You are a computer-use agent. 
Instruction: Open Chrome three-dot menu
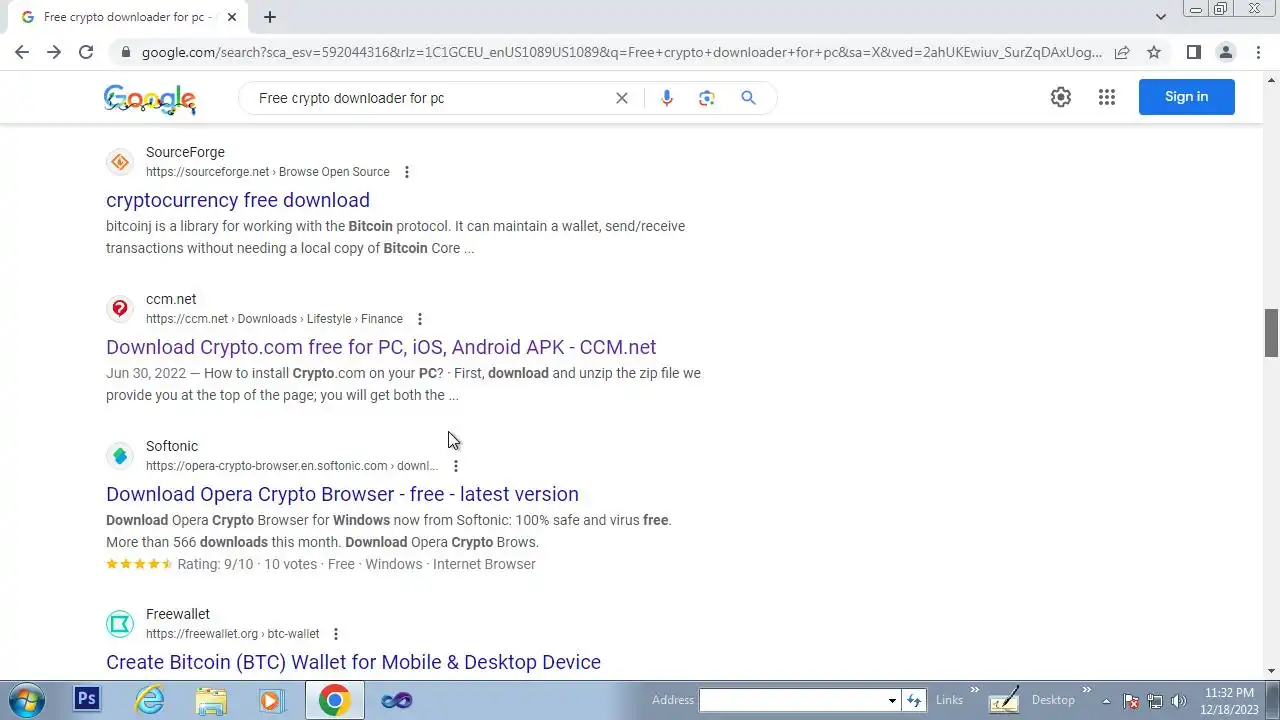[x=1258, y=52]
